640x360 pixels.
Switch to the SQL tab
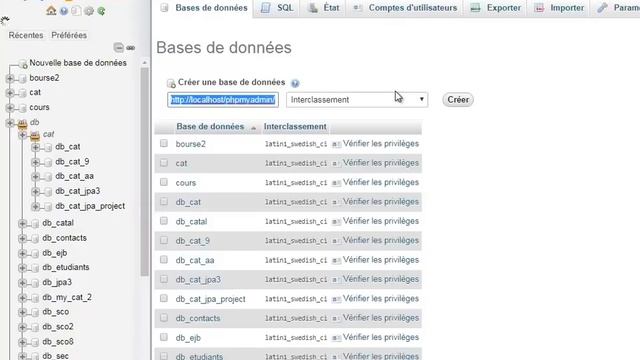coord(277,8)
